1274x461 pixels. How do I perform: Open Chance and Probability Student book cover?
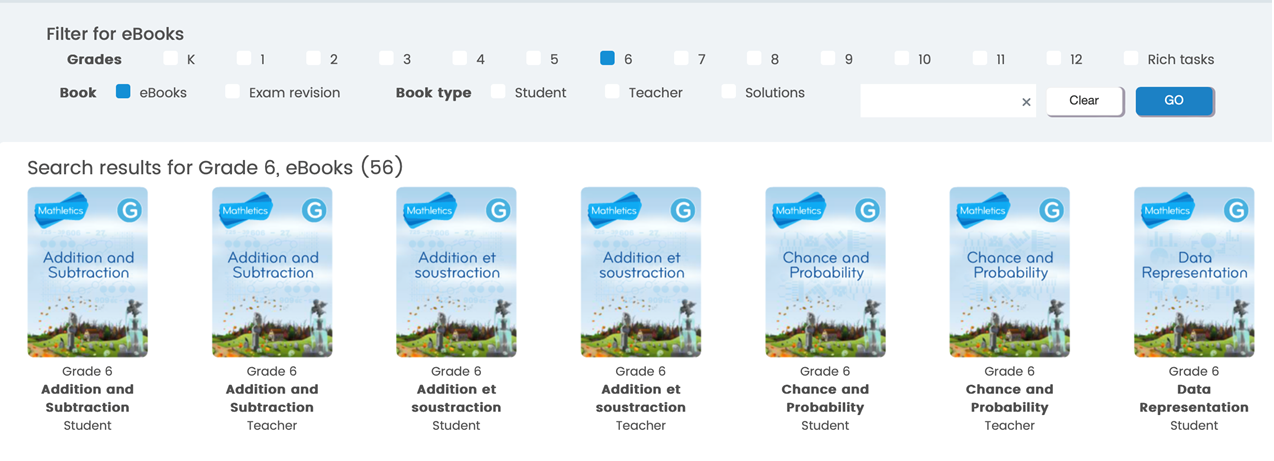coord(825,272)
